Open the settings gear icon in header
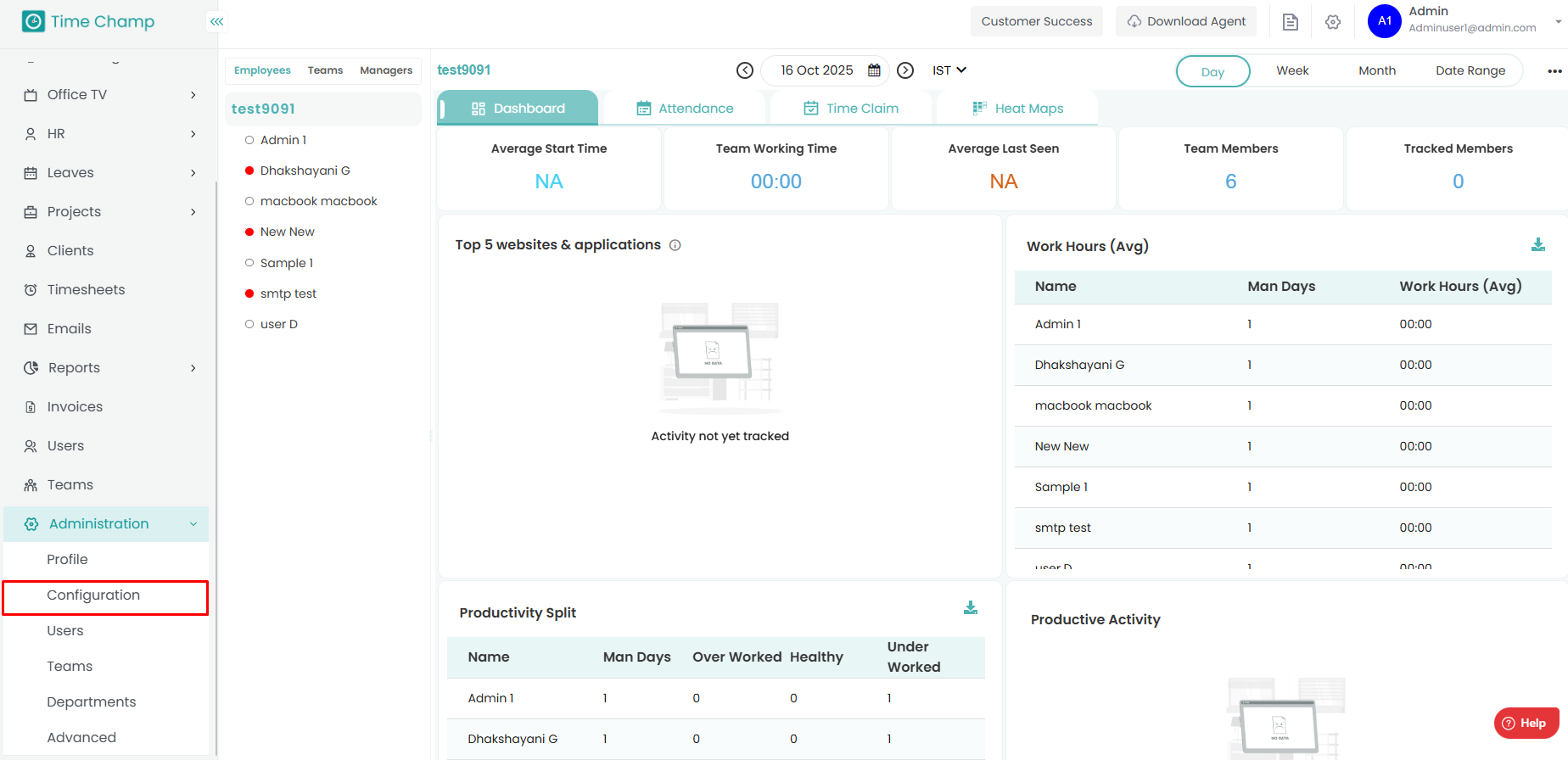 click(1333, 22)
